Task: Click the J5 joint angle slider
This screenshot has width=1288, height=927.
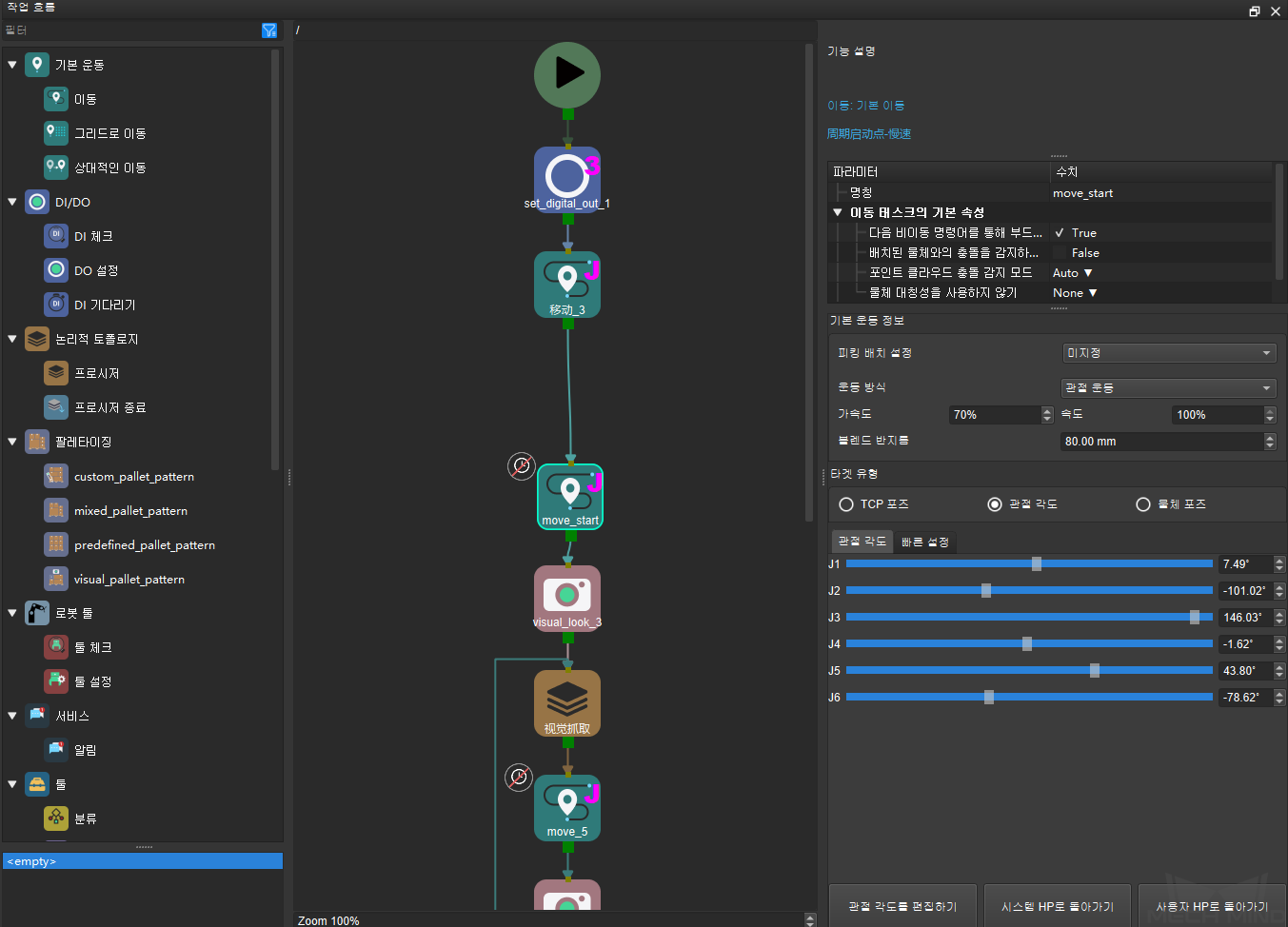Action: (1029, 671)
